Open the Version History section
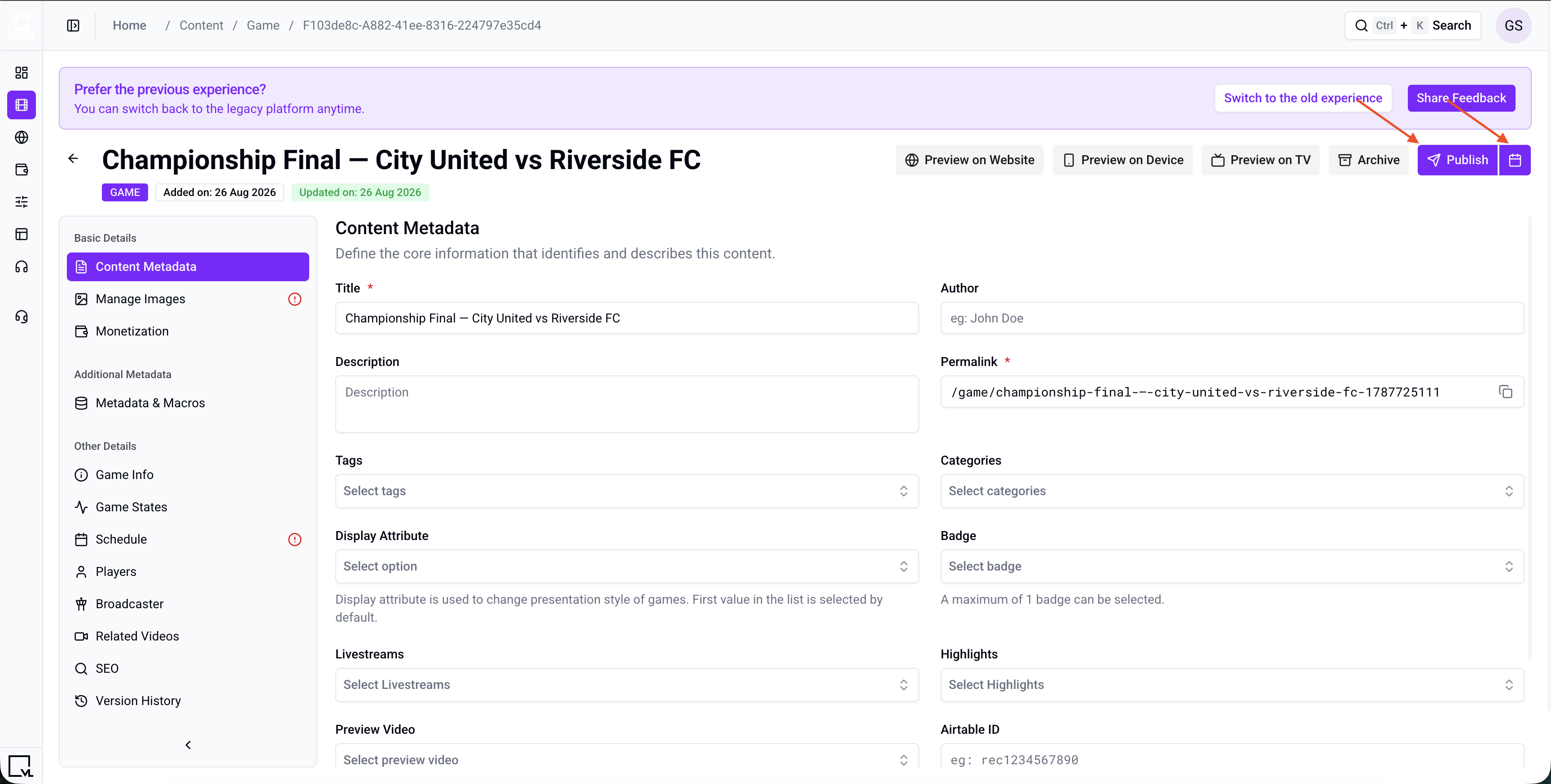The width and height of the screenshot is (1551, 784). [188, 701]
